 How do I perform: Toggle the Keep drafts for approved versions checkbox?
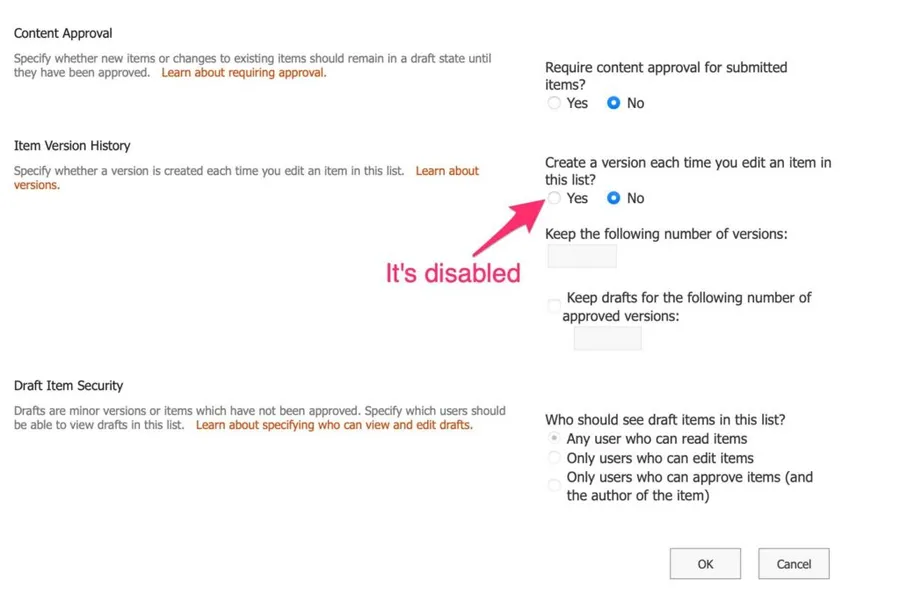tap(554, 306)
